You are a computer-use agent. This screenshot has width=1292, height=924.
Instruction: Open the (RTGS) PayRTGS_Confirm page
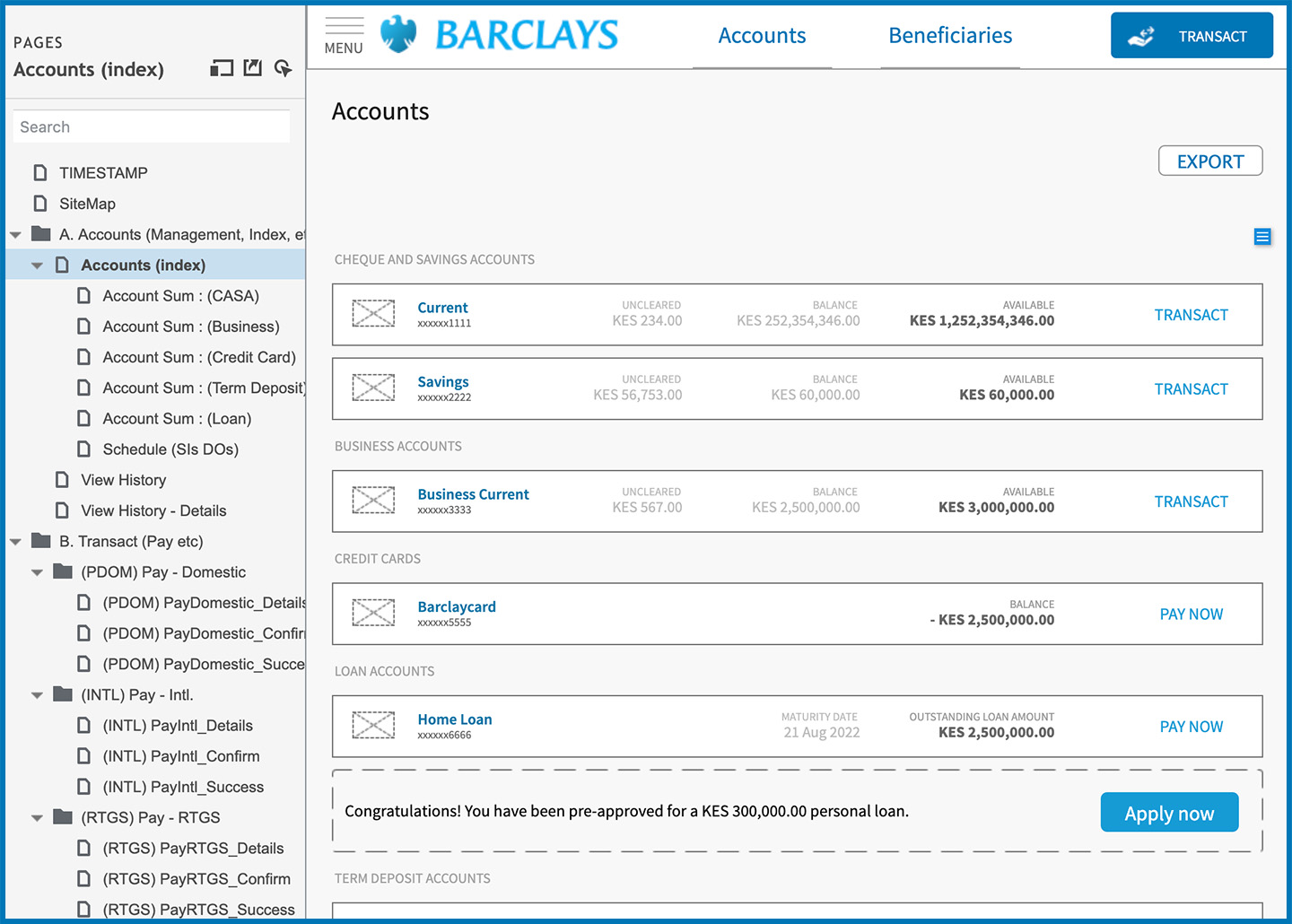[196, 879]
